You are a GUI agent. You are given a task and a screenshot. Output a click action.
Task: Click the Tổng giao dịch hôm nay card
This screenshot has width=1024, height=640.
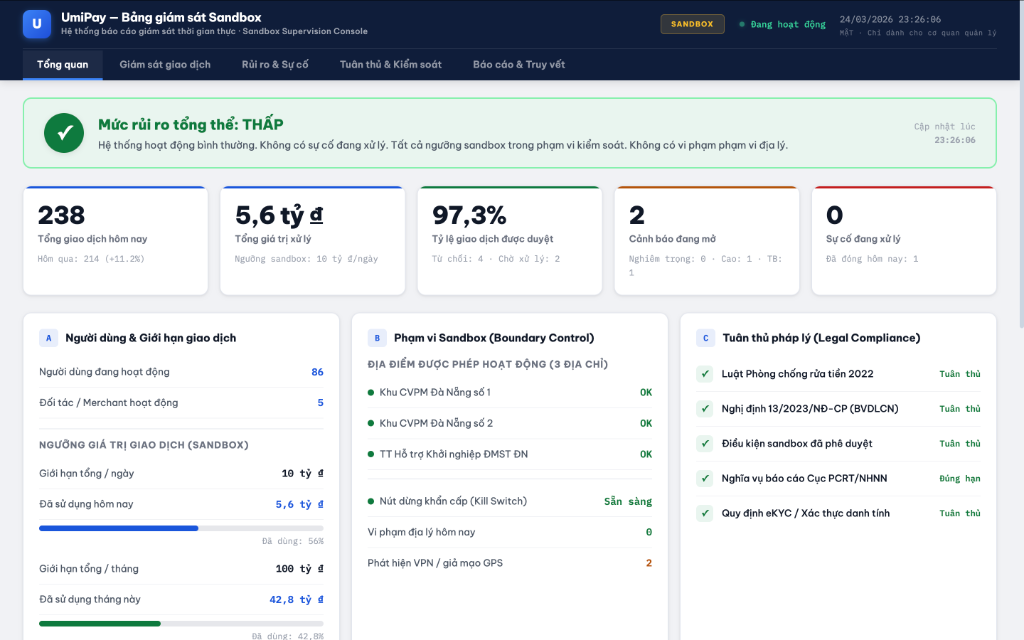[x=115, y=240]
